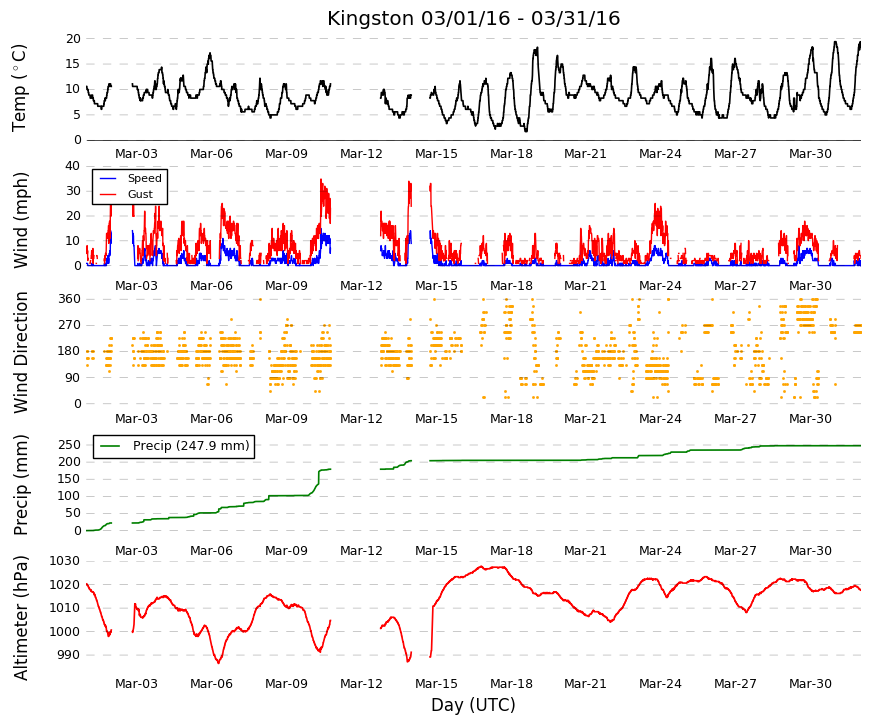Click the blue Speed legend line
Viewport: 871px width, 725px height.
point(107,178)
